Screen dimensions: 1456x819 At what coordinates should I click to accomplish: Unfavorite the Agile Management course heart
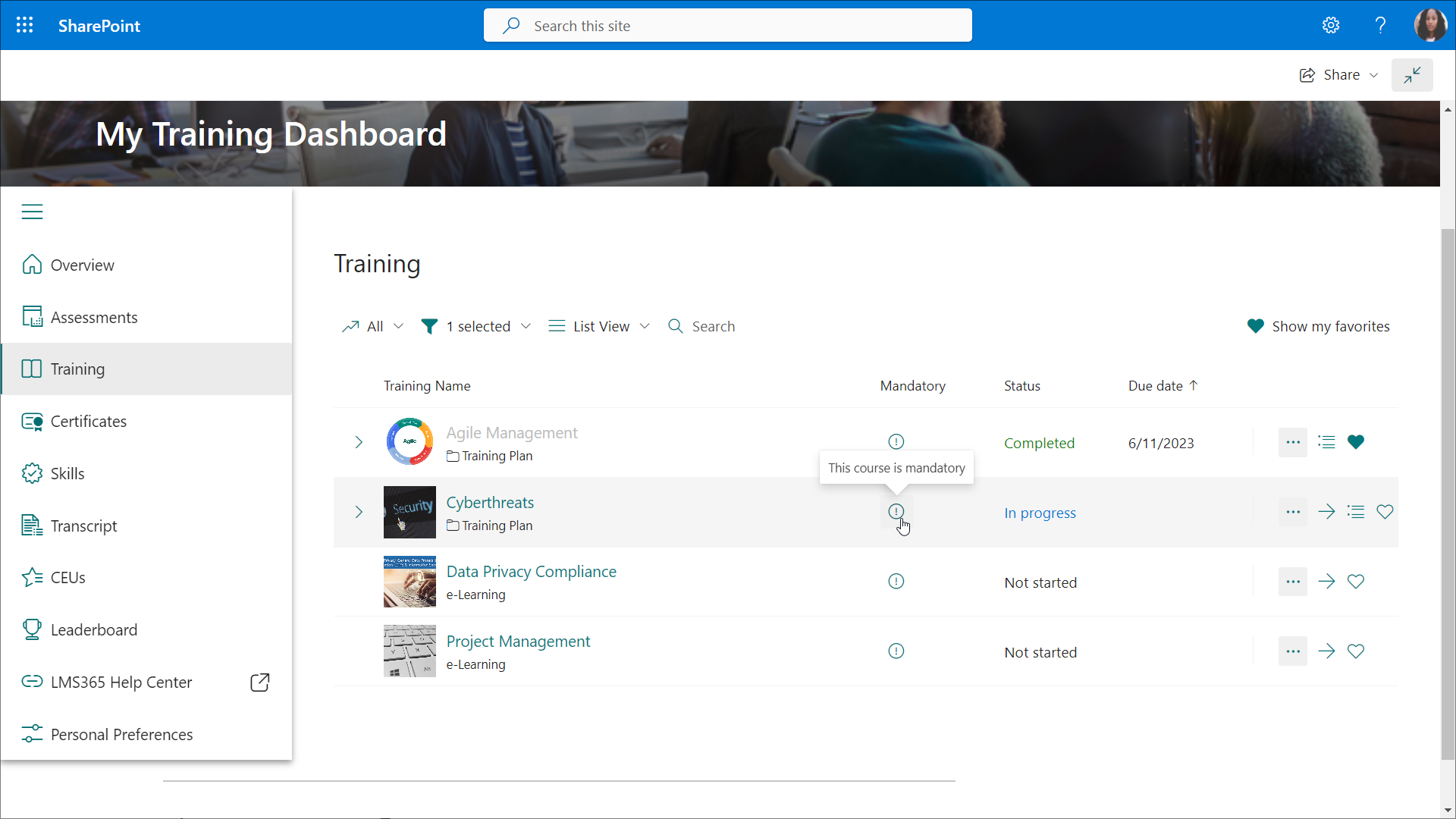coord(1356,442)
